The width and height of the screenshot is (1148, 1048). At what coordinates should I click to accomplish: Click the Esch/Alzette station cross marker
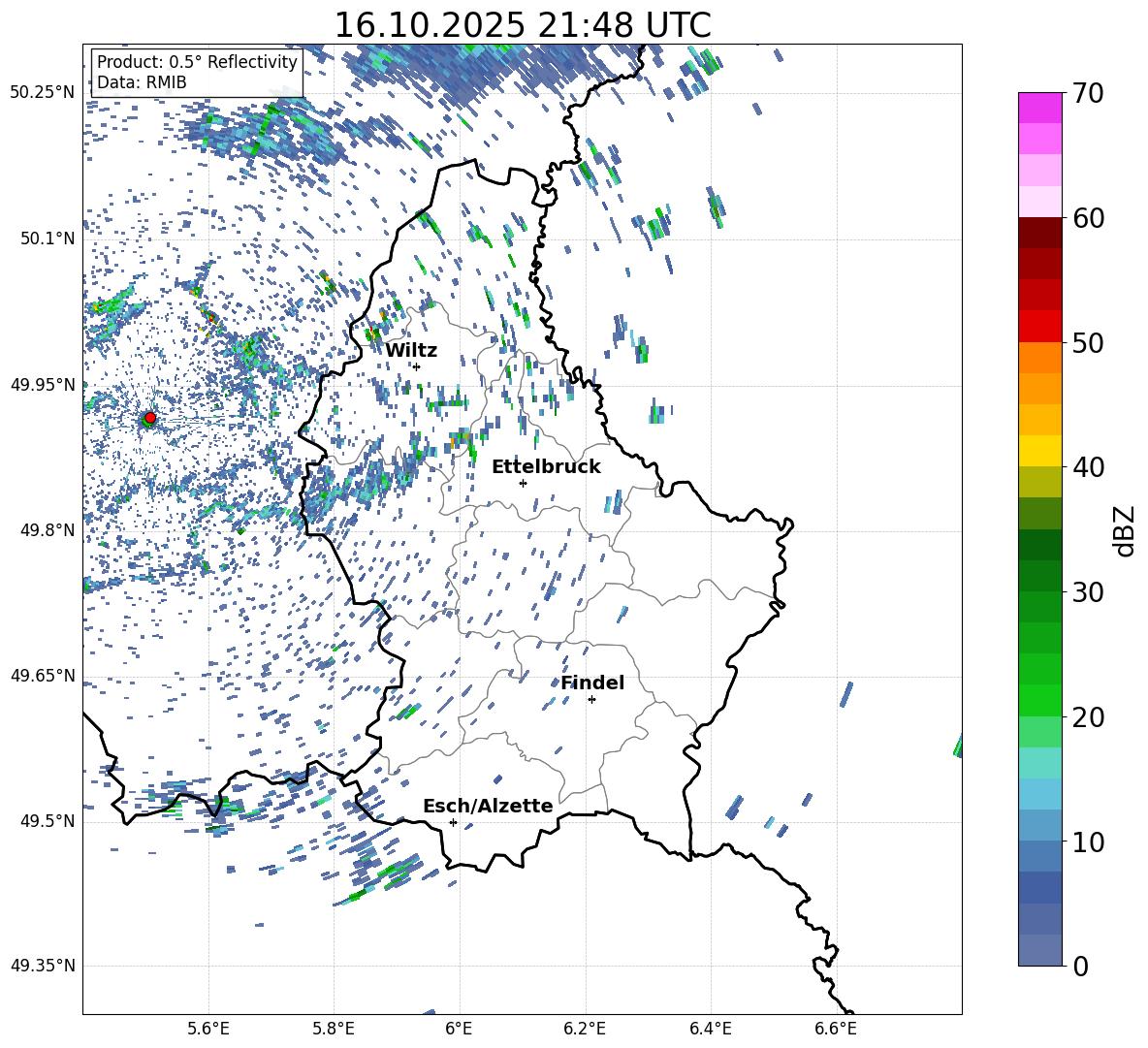453,822
